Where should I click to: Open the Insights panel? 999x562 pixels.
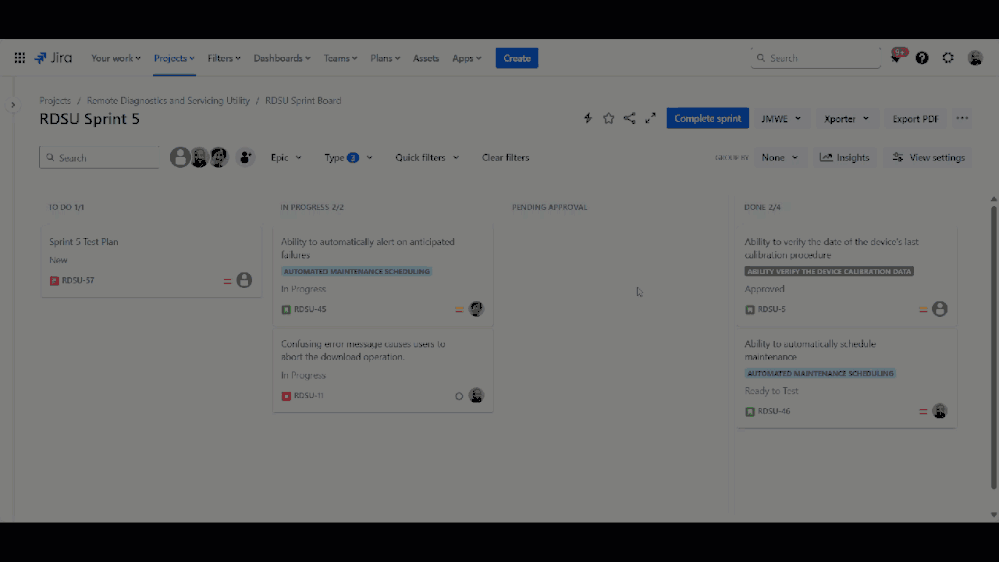click(x=844, y=157)
